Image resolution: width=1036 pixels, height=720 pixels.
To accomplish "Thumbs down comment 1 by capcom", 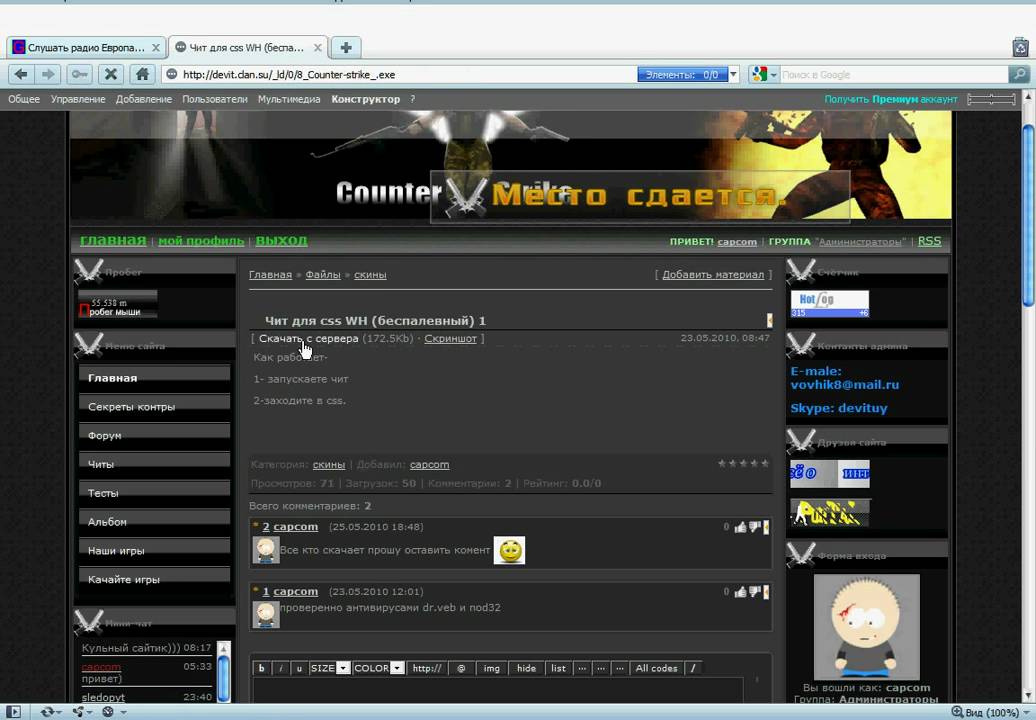I will (x=755, y=592).
